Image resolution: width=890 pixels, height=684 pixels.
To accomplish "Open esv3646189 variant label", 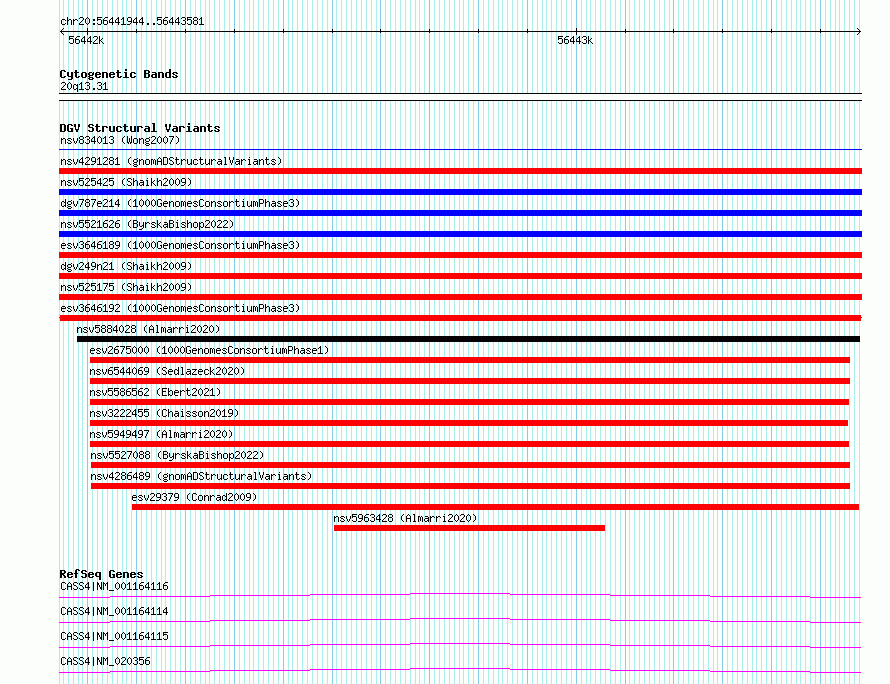I will pyautogui.click(x=180, y=245).
